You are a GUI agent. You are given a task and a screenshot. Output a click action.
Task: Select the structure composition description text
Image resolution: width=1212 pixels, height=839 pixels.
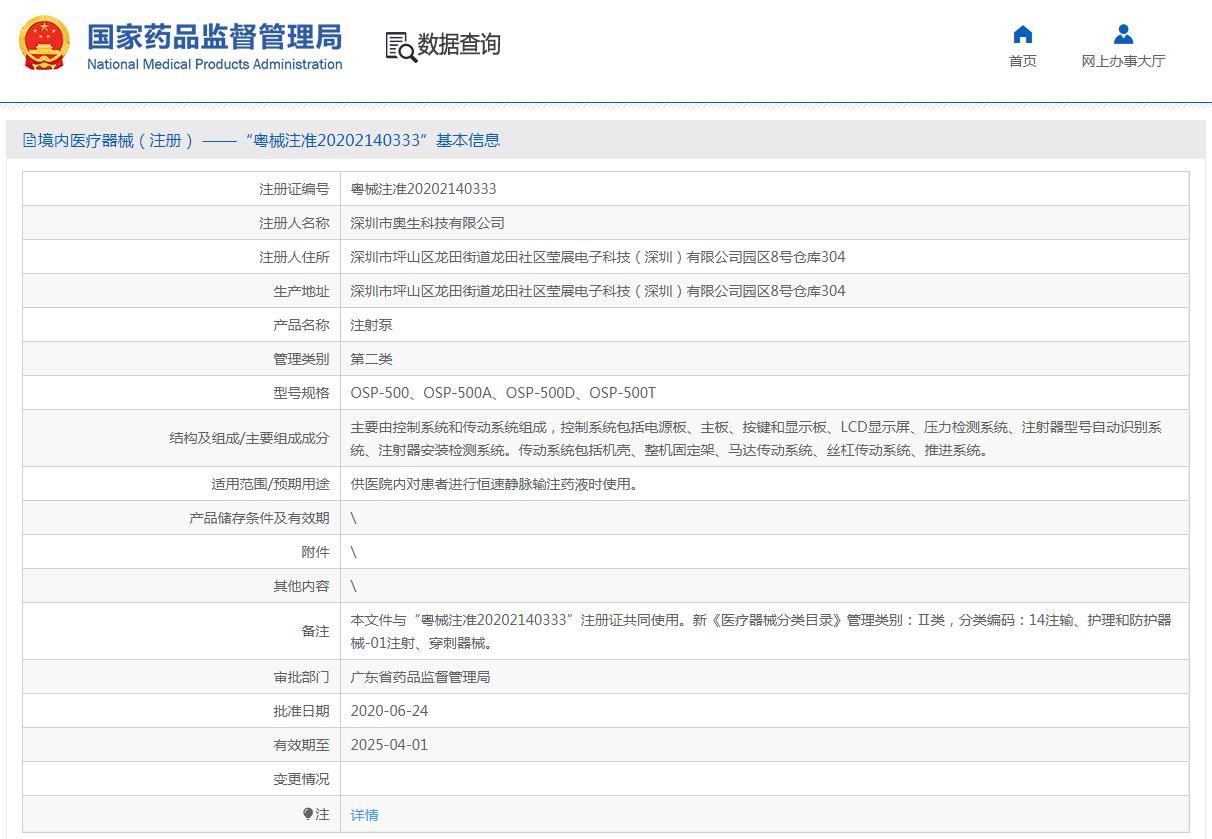[756, 438]
